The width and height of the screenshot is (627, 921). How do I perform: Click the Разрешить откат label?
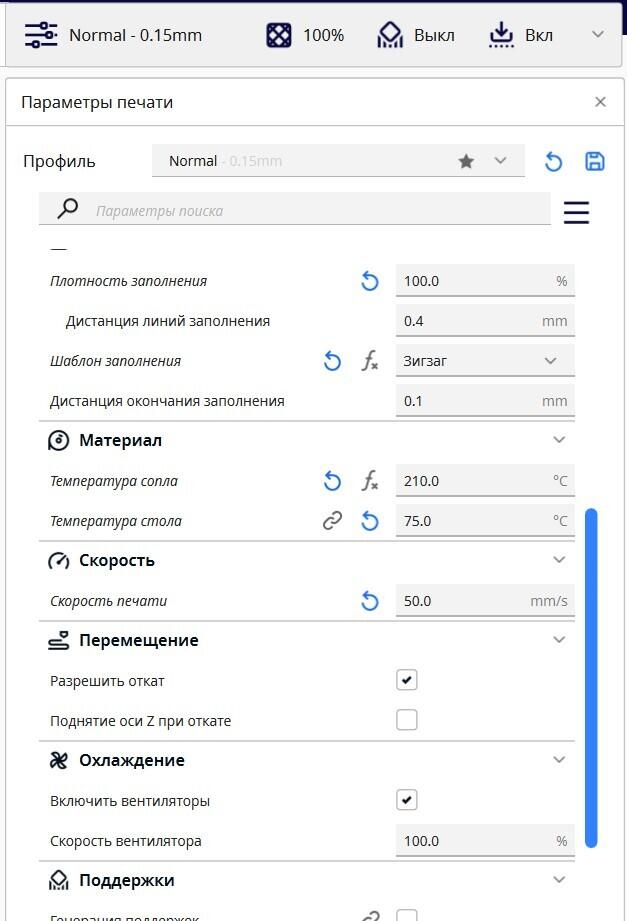point(107,681)
